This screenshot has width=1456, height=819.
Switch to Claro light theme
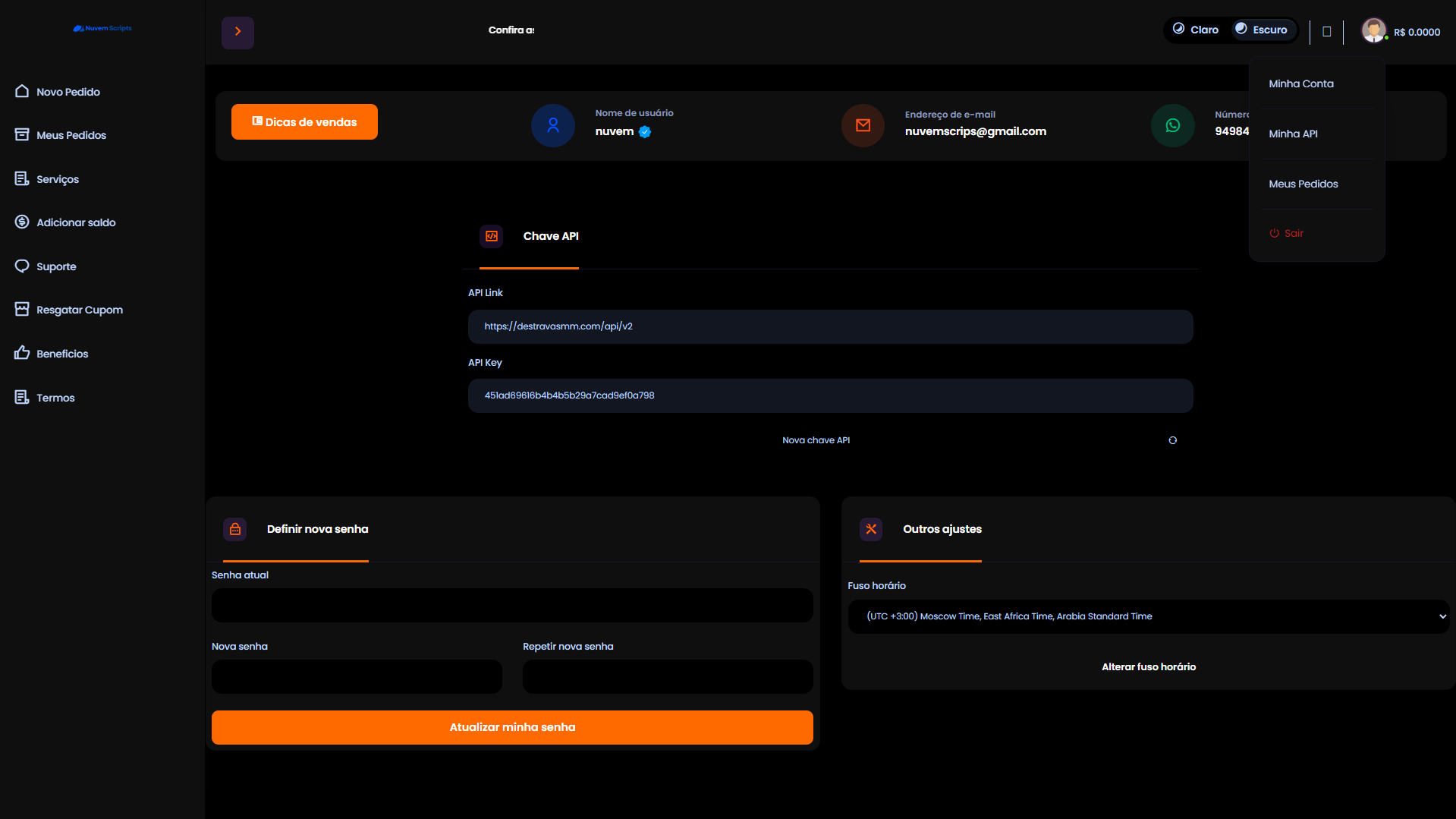1196,30
